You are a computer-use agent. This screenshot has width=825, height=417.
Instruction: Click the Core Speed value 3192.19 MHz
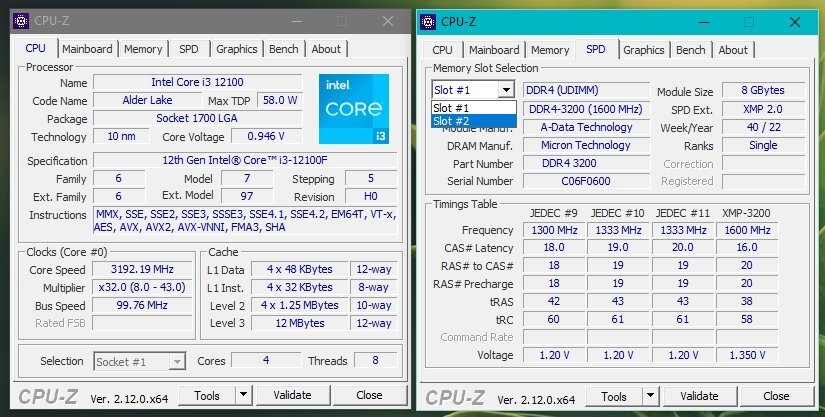(142, 269)
